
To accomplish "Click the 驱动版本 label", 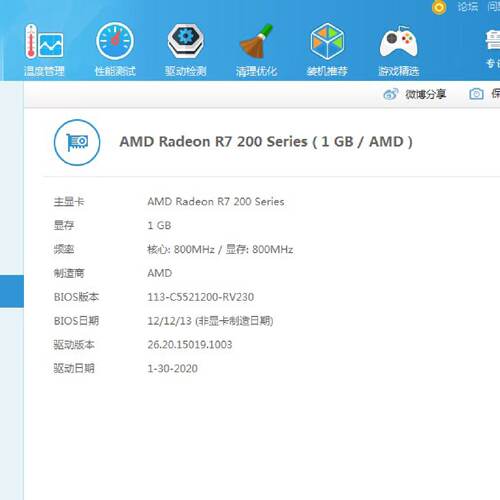I will click(74, 345).
